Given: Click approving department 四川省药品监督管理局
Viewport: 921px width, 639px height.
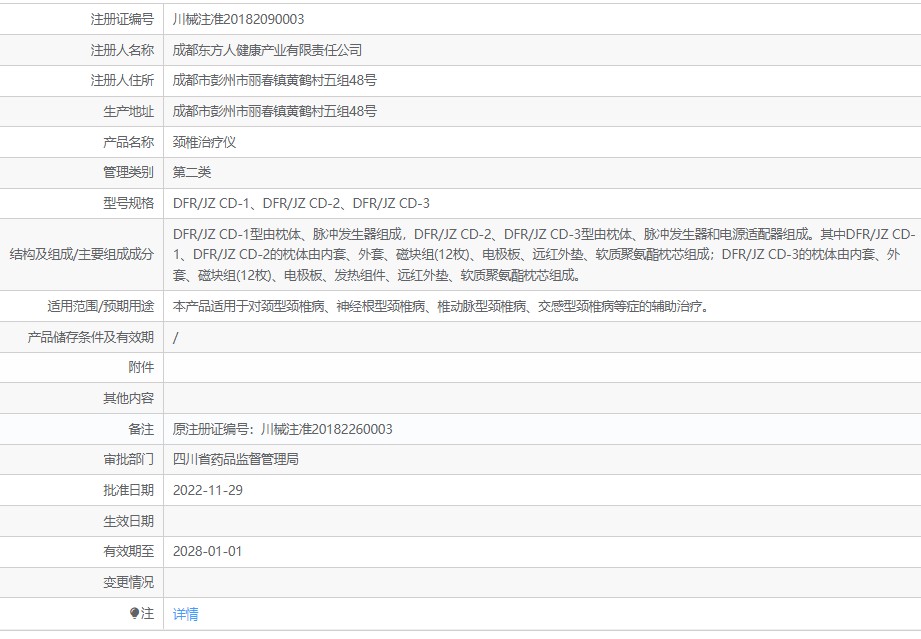Looking at the screenshot, I should [236, 459].
